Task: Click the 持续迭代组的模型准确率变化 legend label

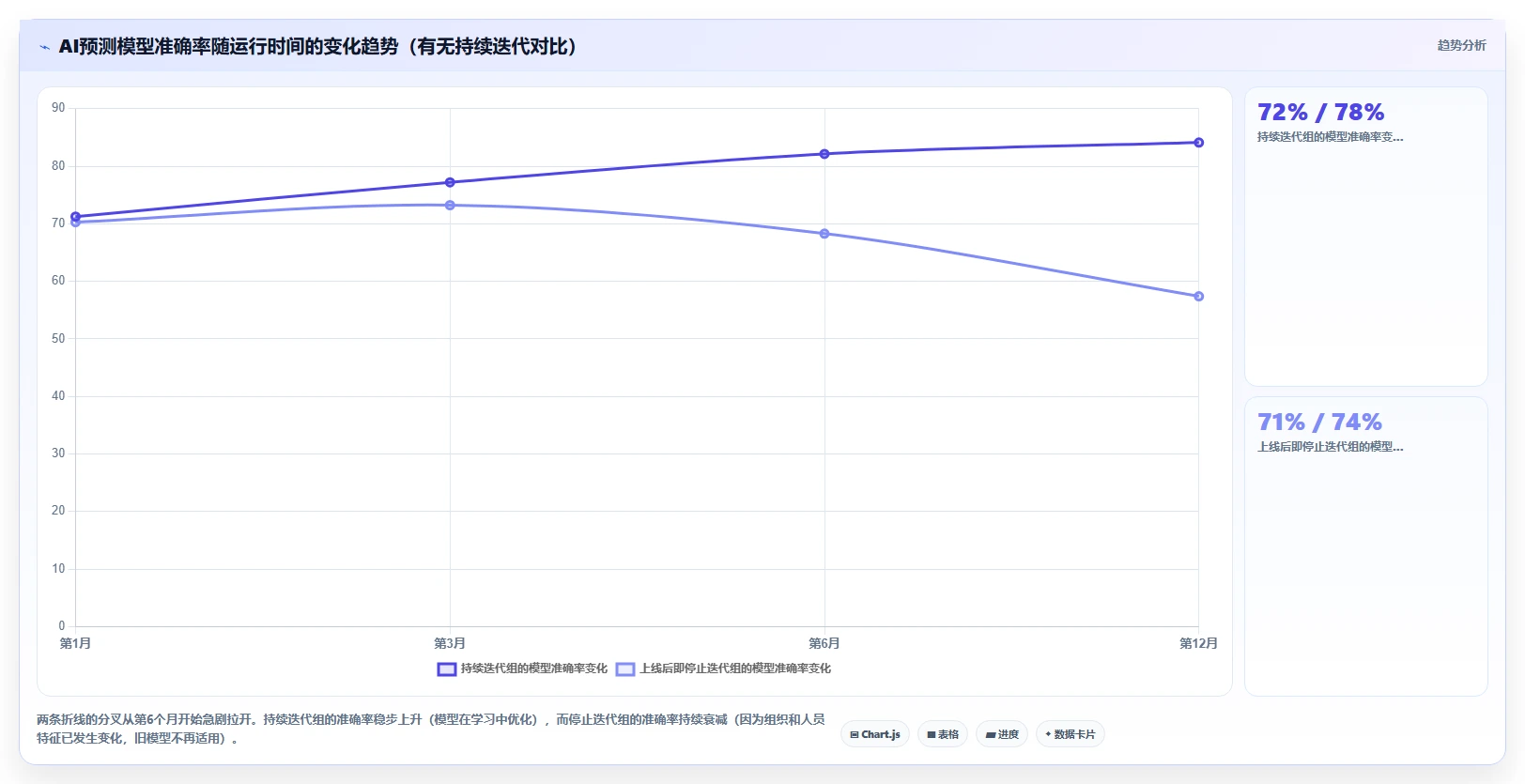Action: pos(534,669)
